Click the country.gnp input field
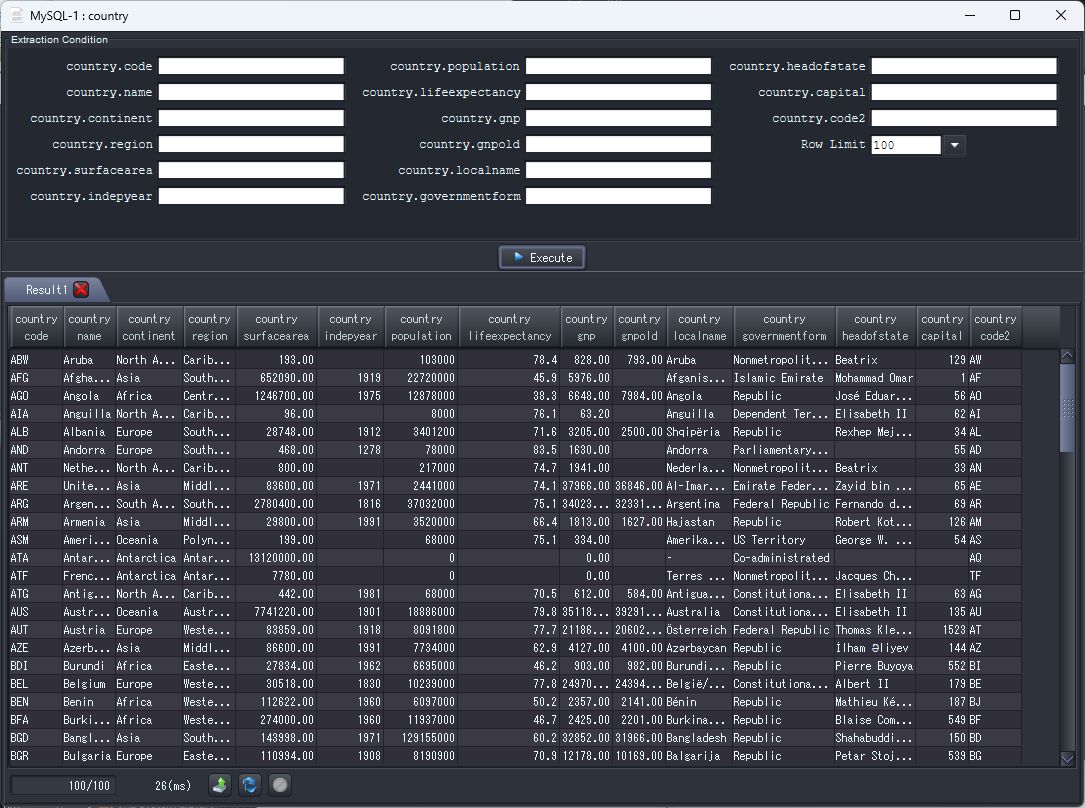This screenshot has width=1085, height=808. click(x=618, y=118)
